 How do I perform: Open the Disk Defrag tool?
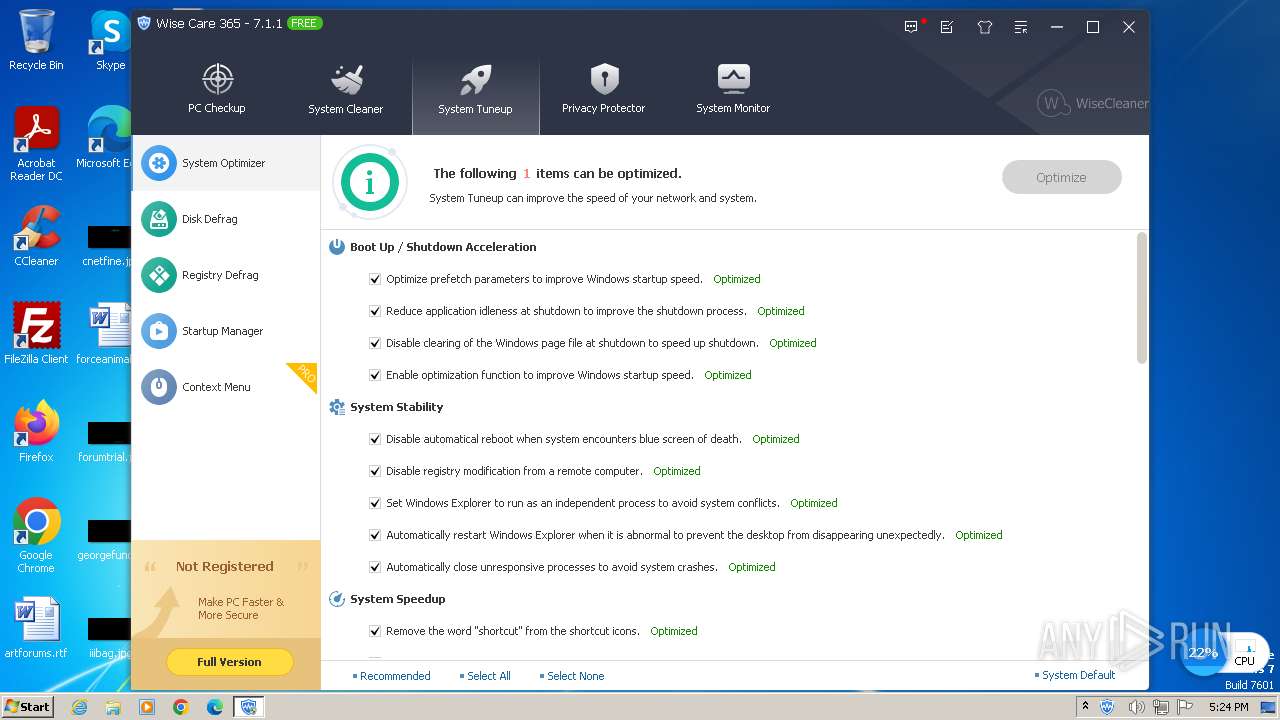pos(226,219)
